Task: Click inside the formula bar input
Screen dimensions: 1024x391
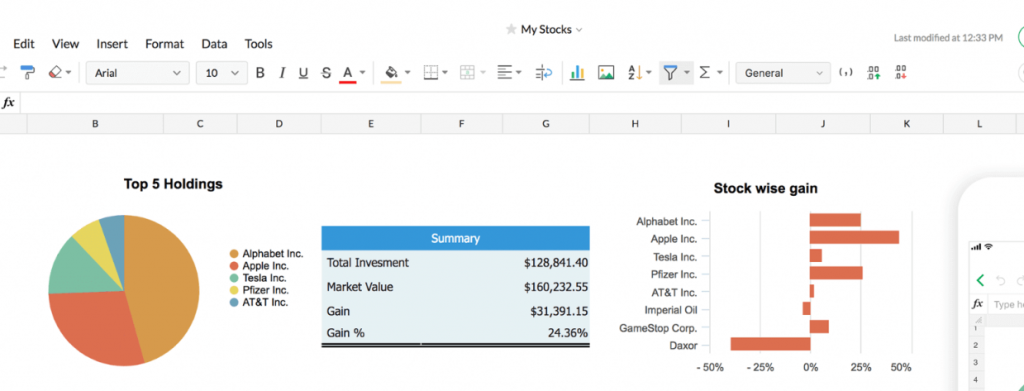Action: (516, 102)
